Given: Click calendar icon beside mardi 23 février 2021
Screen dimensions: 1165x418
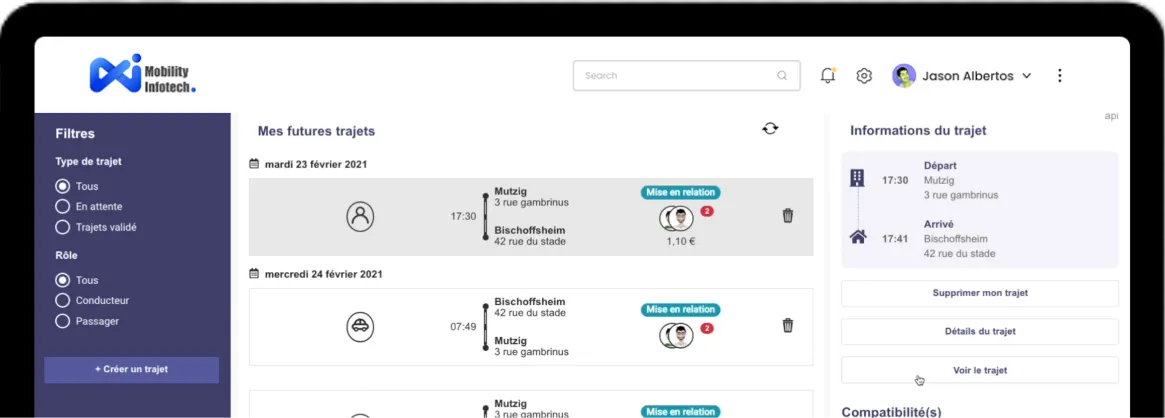Looking at the screenshot, I should [253, 164].
